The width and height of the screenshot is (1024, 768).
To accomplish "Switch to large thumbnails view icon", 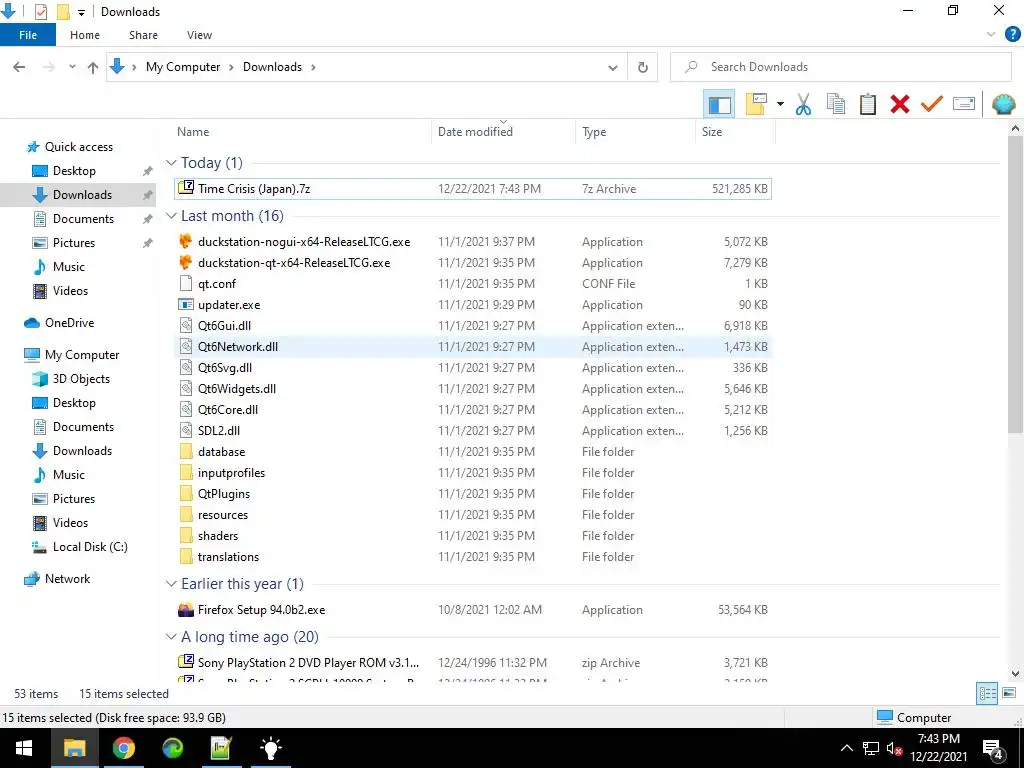I will pos(1009,694).
